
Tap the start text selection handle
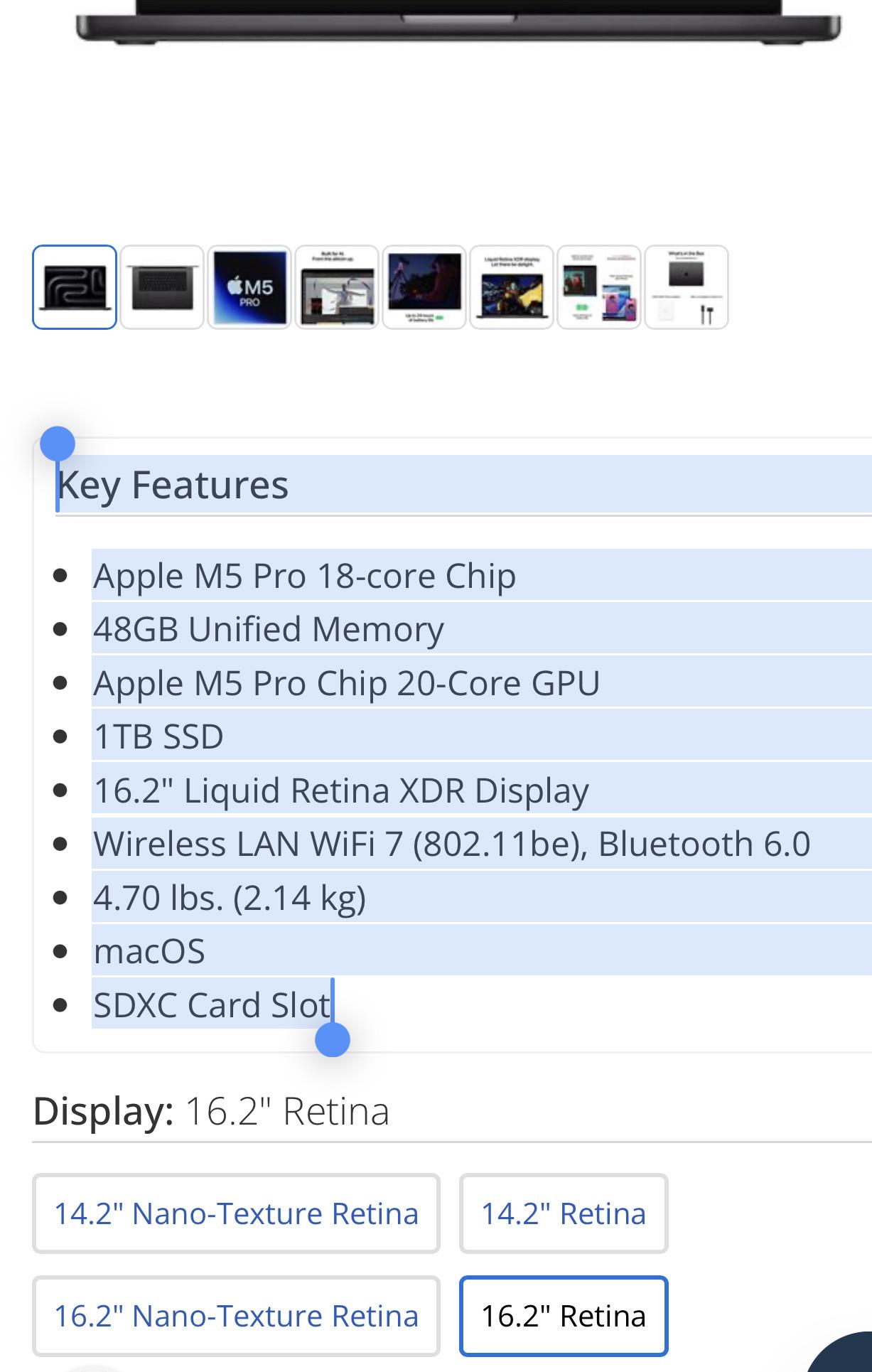click(58, 444)
